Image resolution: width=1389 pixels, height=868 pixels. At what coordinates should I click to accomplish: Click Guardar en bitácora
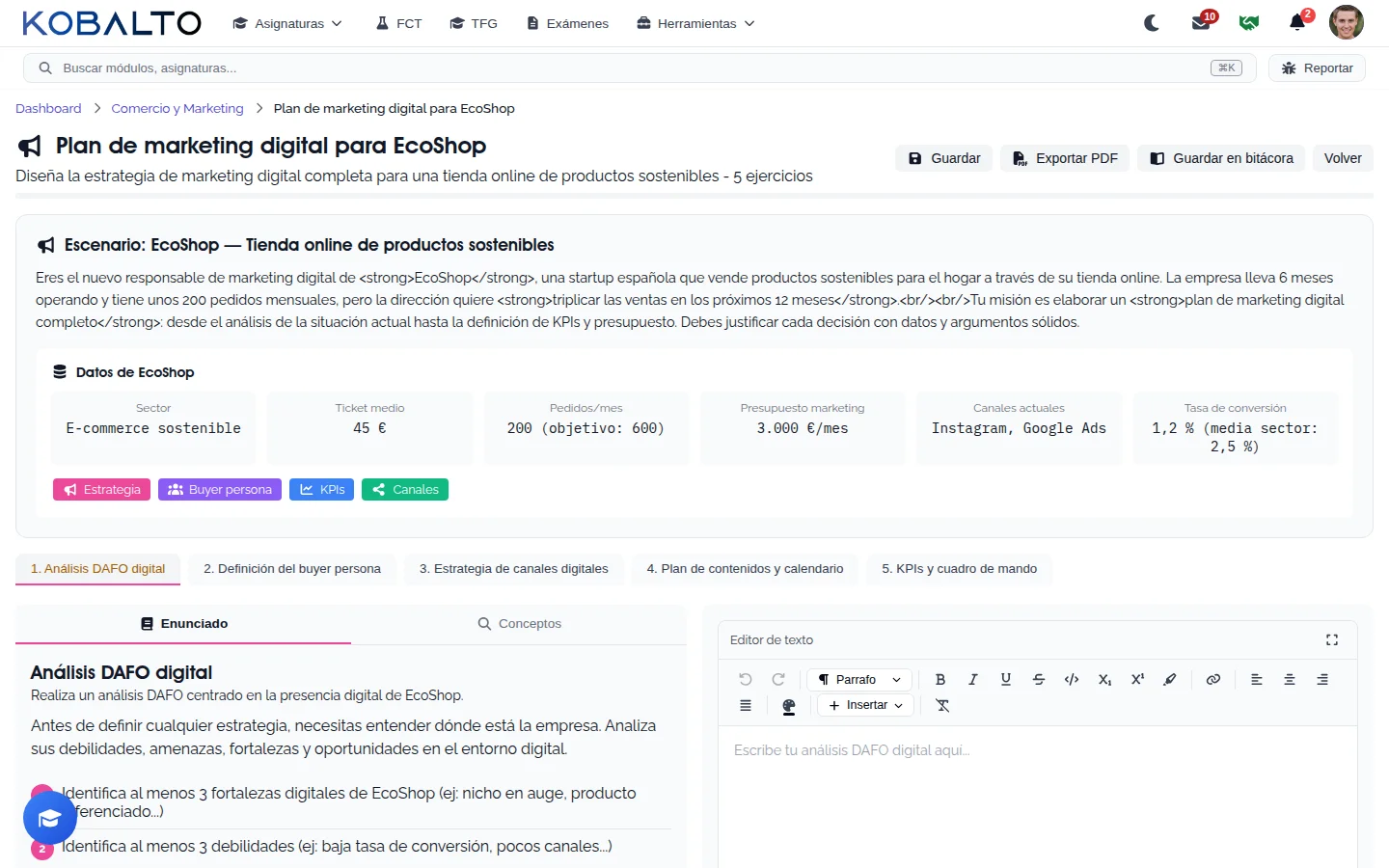(1221, 158)
